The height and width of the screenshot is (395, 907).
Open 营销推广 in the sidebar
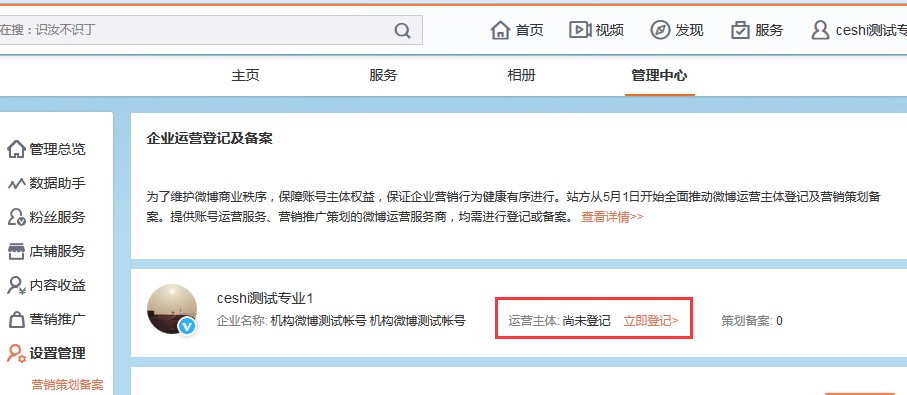pyautogui.click(x=57, y=319)
